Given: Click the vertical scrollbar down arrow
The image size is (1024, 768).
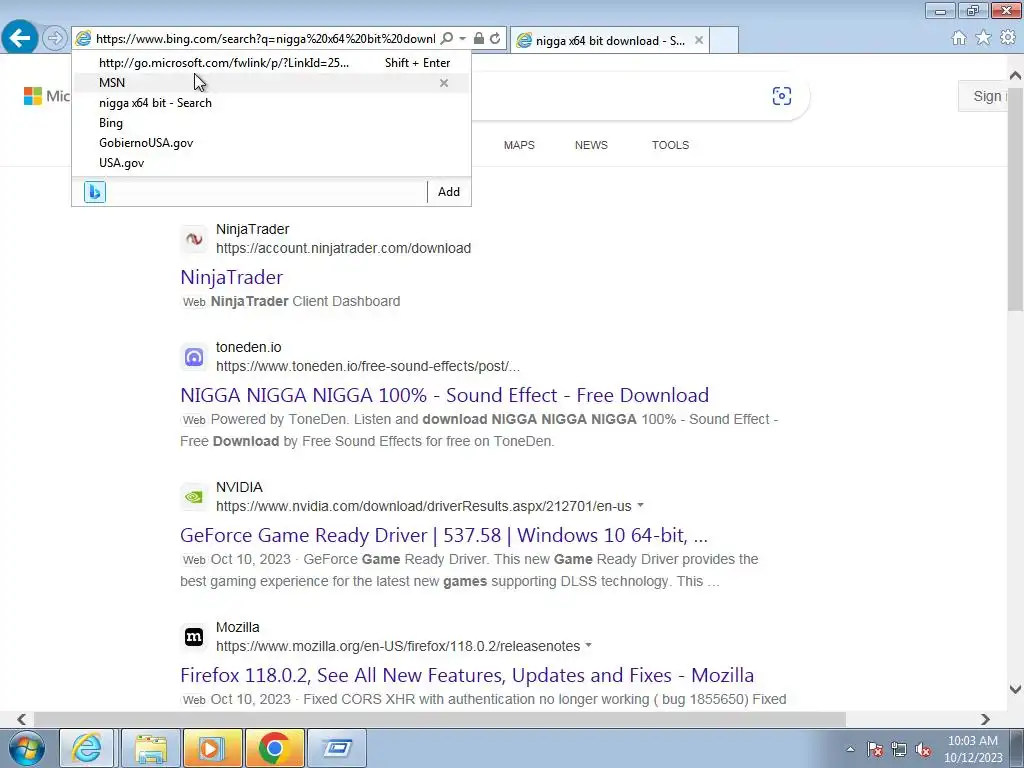Looking at the screenshot, I should pos(1016,689).
